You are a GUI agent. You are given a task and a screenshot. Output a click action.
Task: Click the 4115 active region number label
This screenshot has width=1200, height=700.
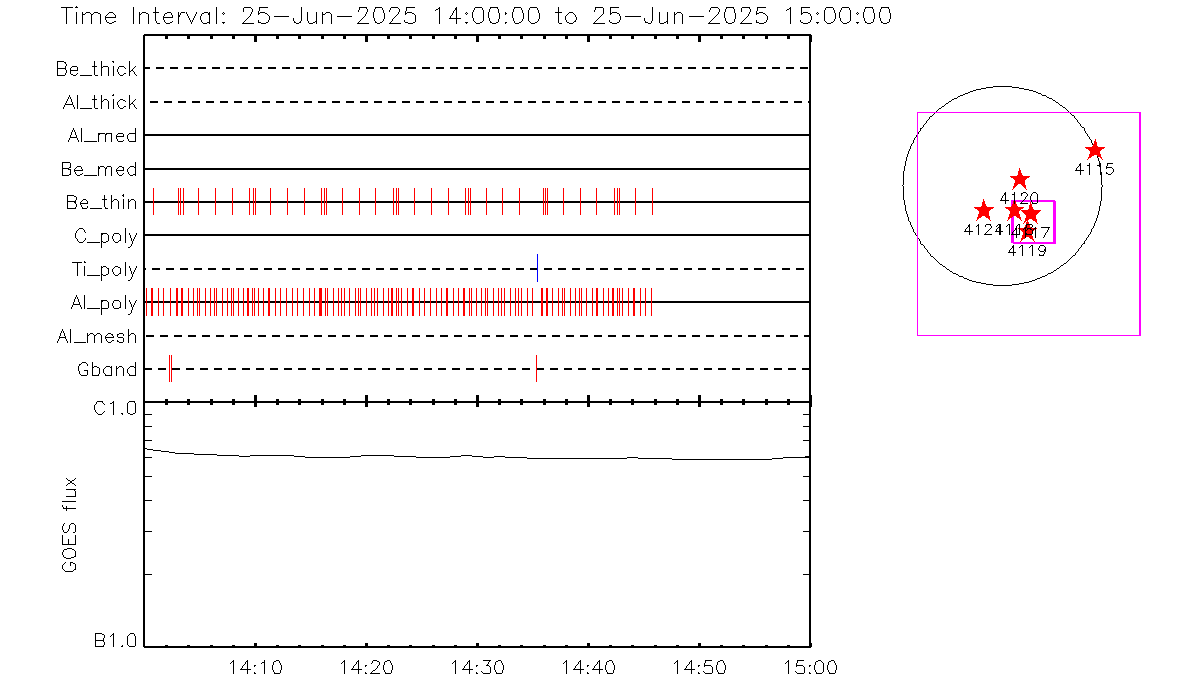pyautogui.click(x=1094, y=170)
